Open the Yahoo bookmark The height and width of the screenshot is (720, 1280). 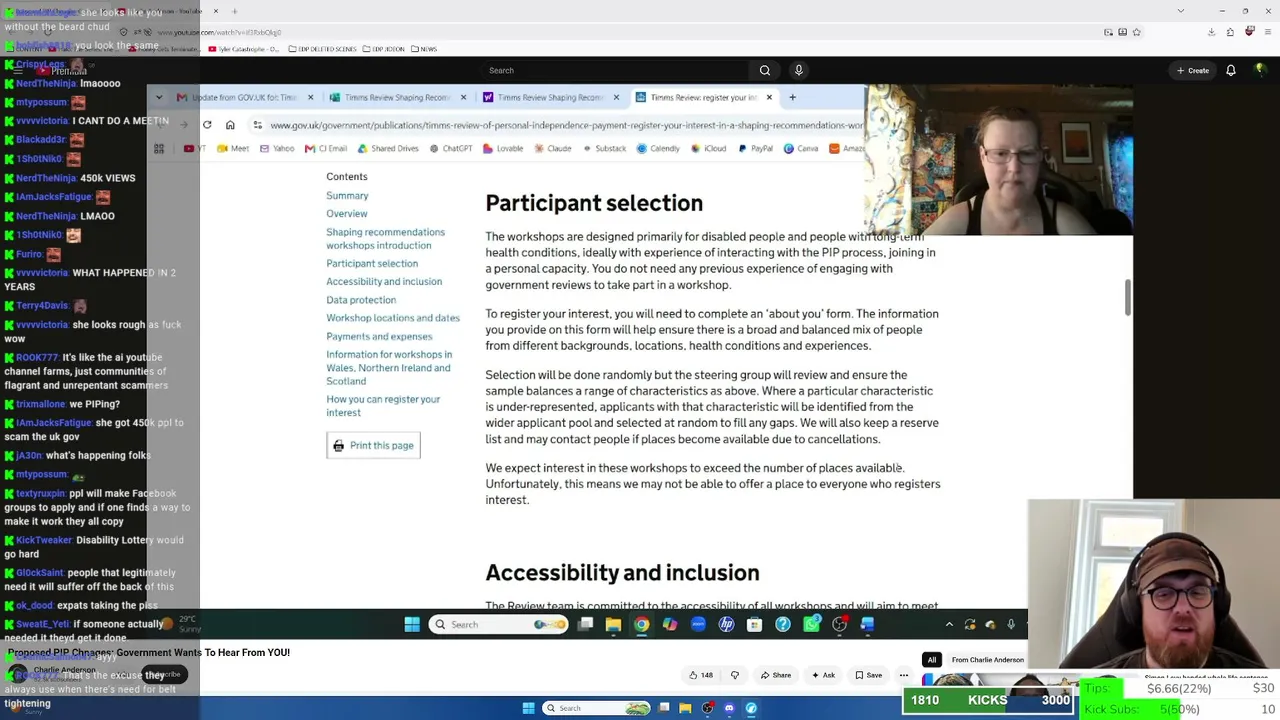(x=277, y=148)
